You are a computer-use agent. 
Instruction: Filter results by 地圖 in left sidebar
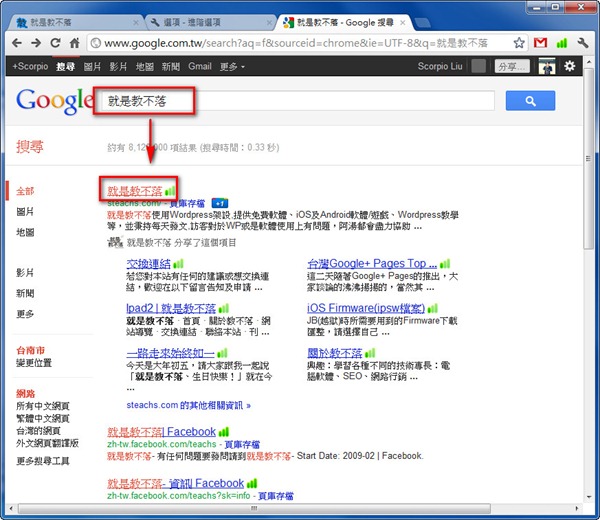[x=25, y=232]
